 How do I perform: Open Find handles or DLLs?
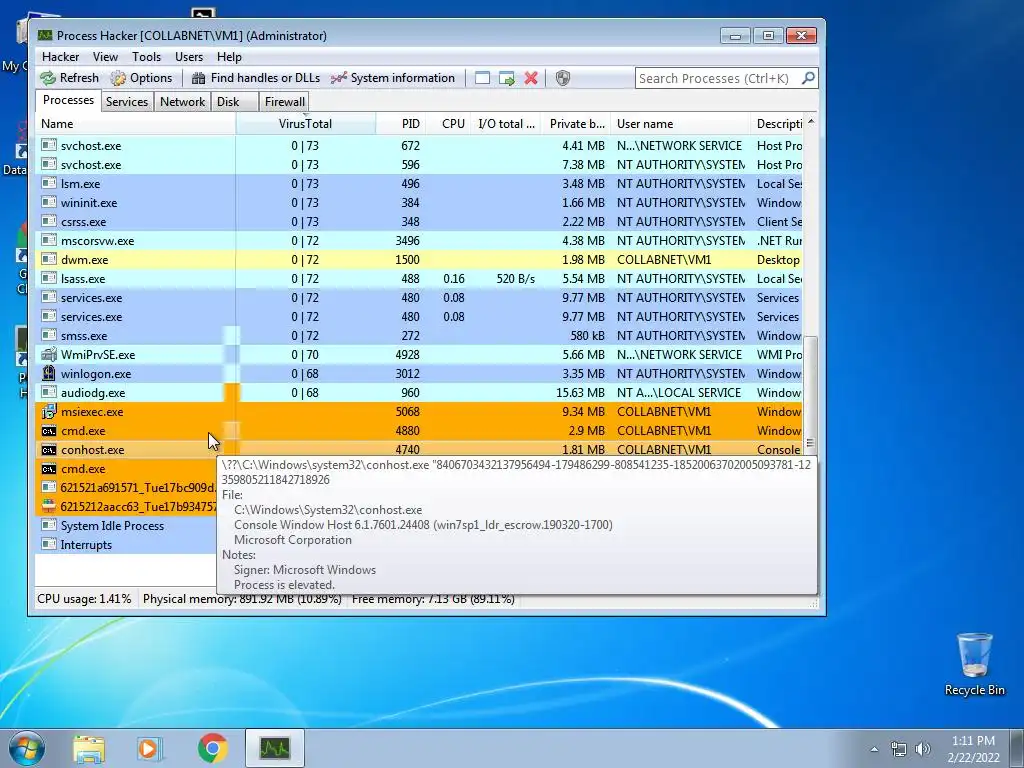pos(255,78)
